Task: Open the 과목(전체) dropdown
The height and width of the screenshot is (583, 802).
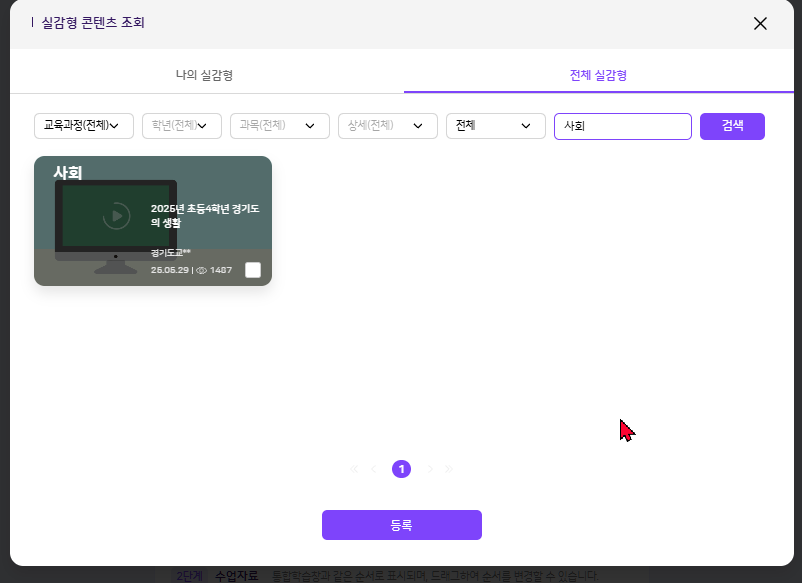Action: [279, 126]
